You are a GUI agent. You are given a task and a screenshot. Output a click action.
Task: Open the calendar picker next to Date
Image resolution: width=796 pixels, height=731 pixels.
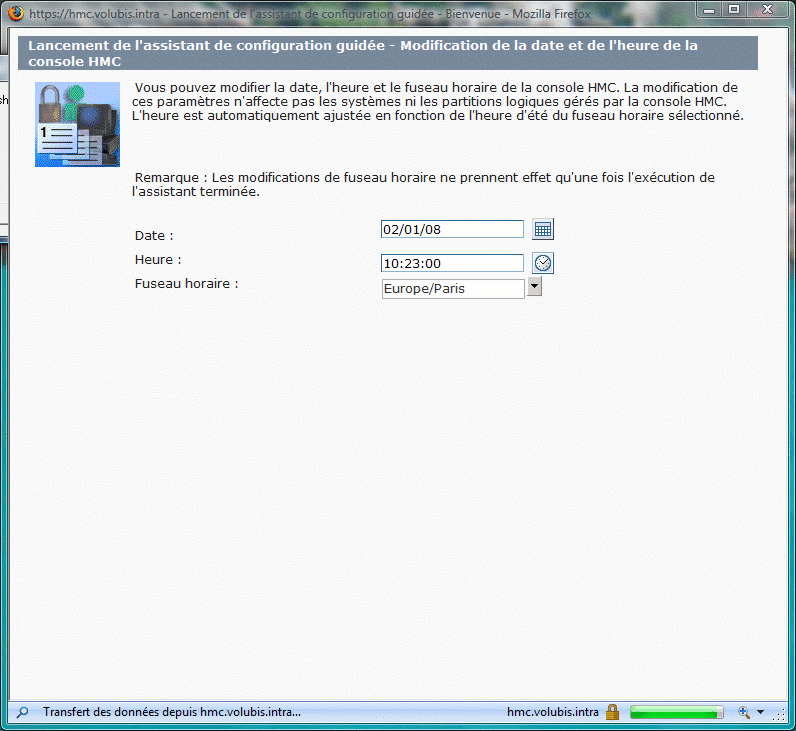(543, 229)
